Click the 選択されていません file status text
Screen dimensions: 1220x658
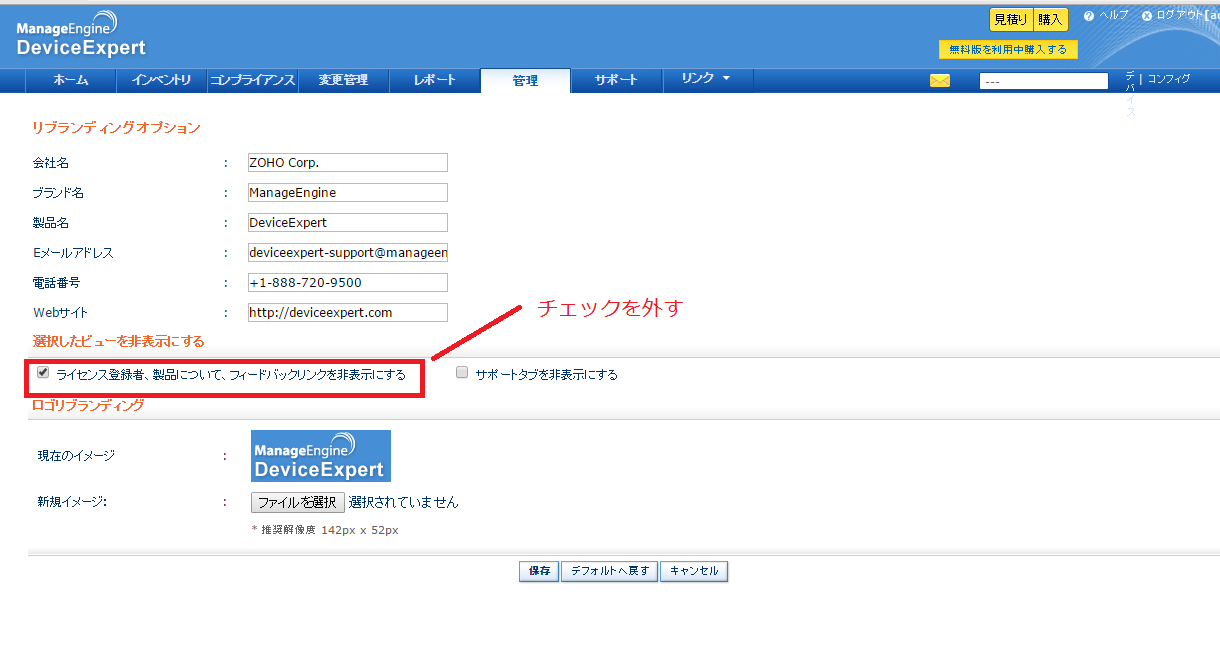click(x=403, y=502)
